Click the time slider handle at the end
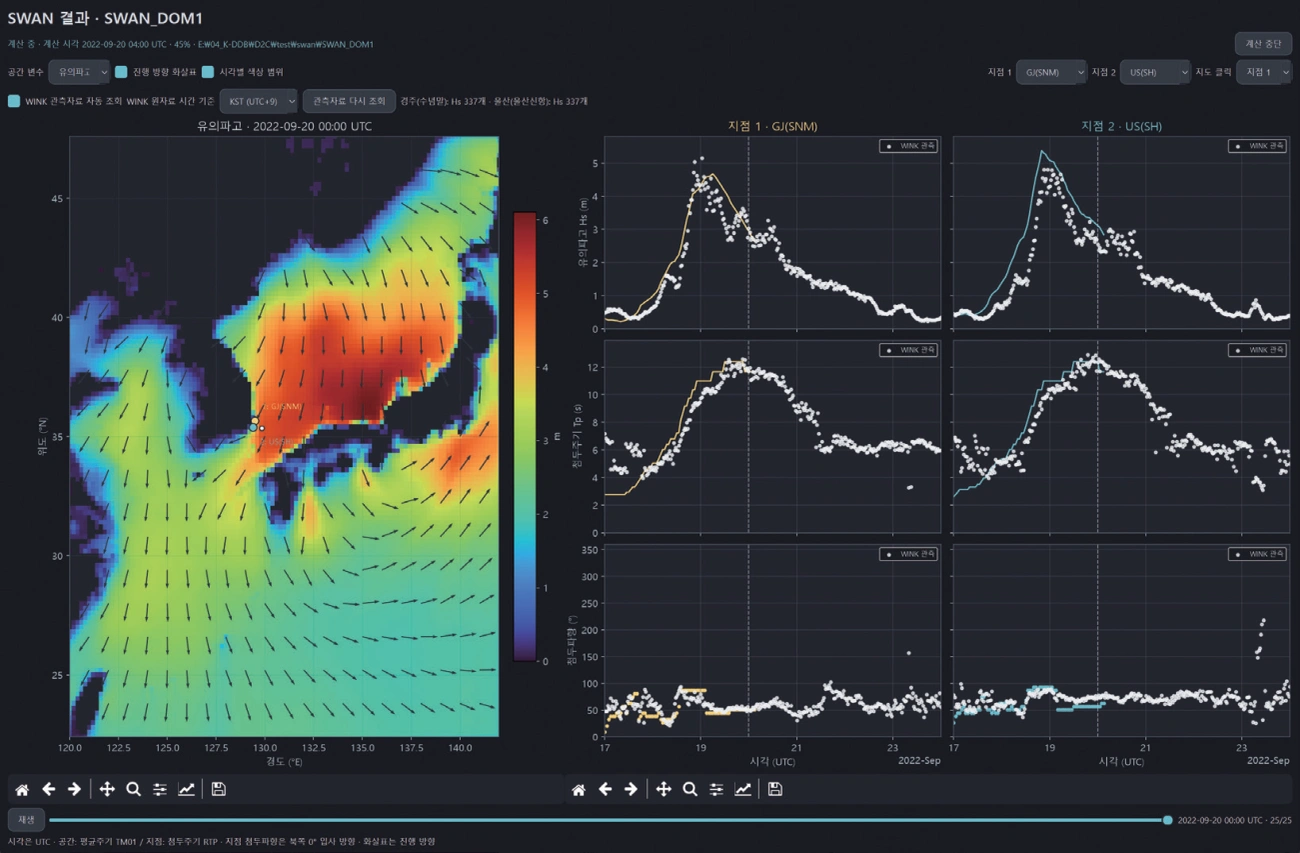 tap(1167, 820)
